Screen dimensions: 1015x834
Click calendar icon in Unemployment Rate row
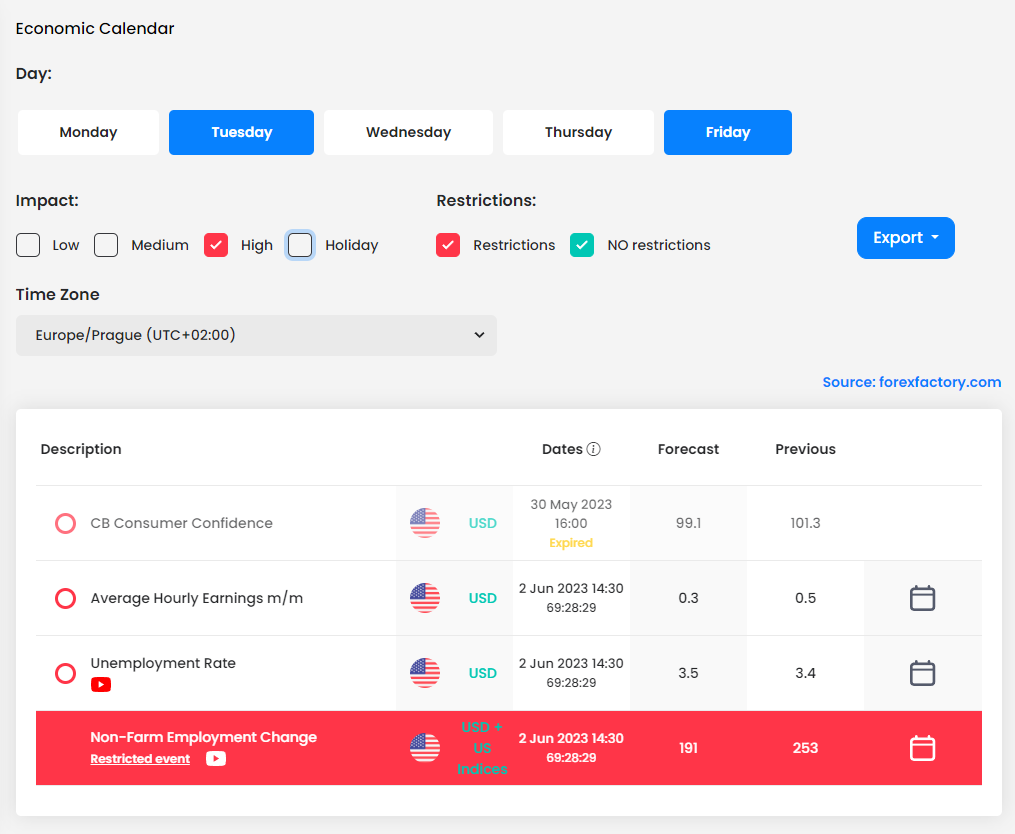[922, 673]
